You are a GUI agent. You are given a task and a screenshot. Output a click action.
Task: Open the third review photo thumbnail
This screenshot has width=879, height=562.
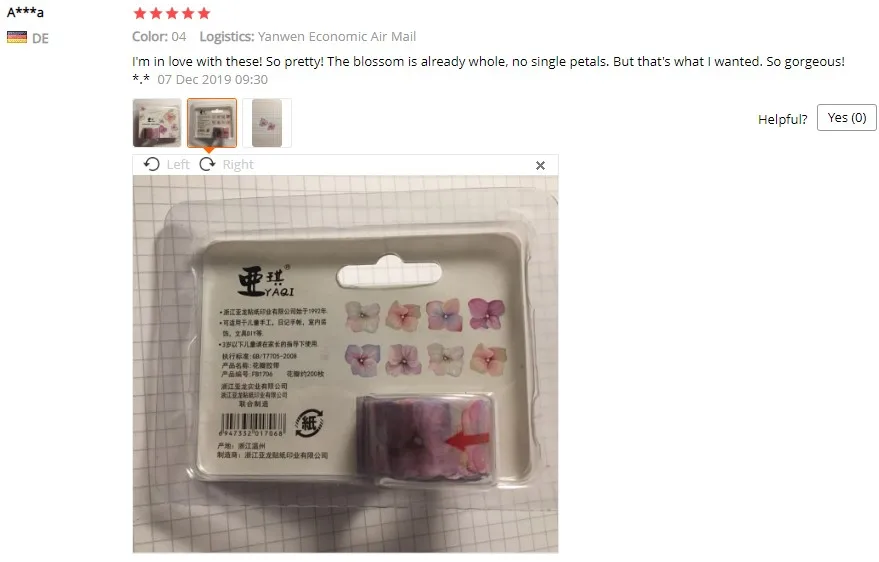[x=267, y=123]
